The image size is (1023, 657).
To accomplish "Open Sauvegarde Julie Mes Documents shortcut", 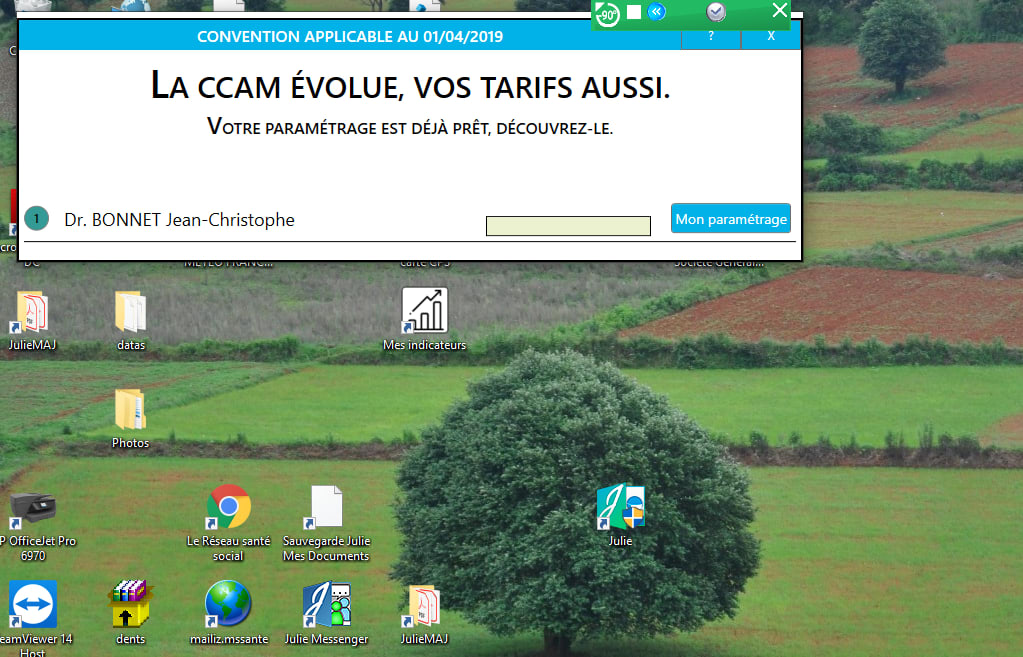I will pos(326,508).
